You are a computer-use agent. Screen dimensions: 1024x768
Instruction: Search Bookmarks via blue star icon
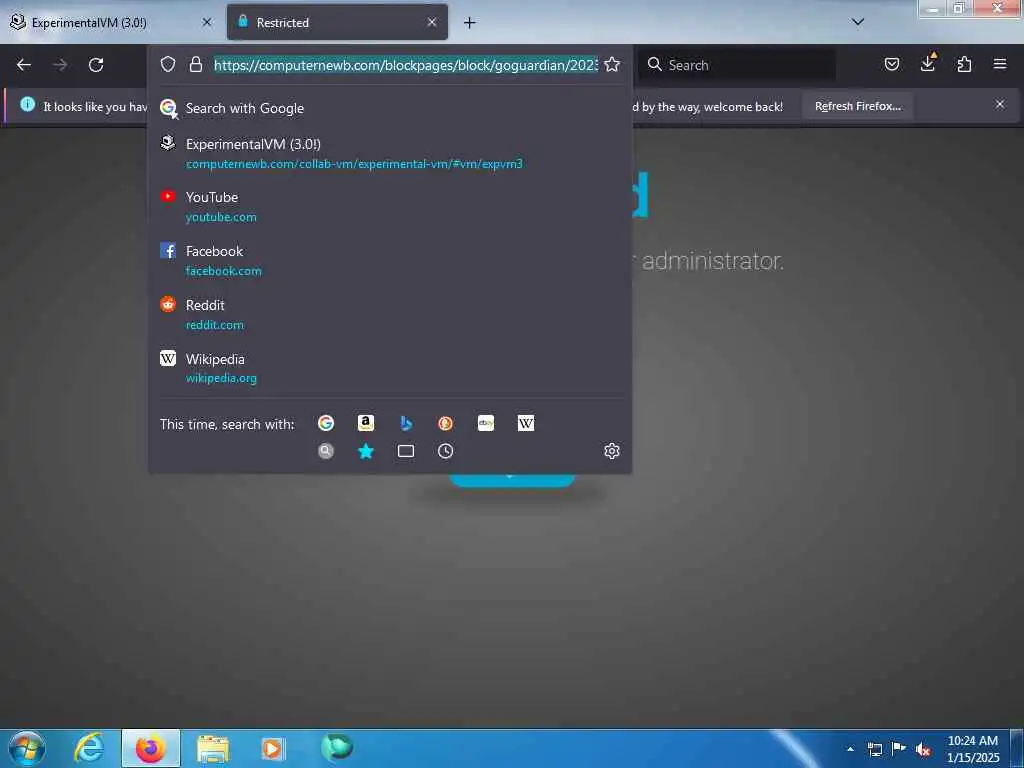coord(366,451)
